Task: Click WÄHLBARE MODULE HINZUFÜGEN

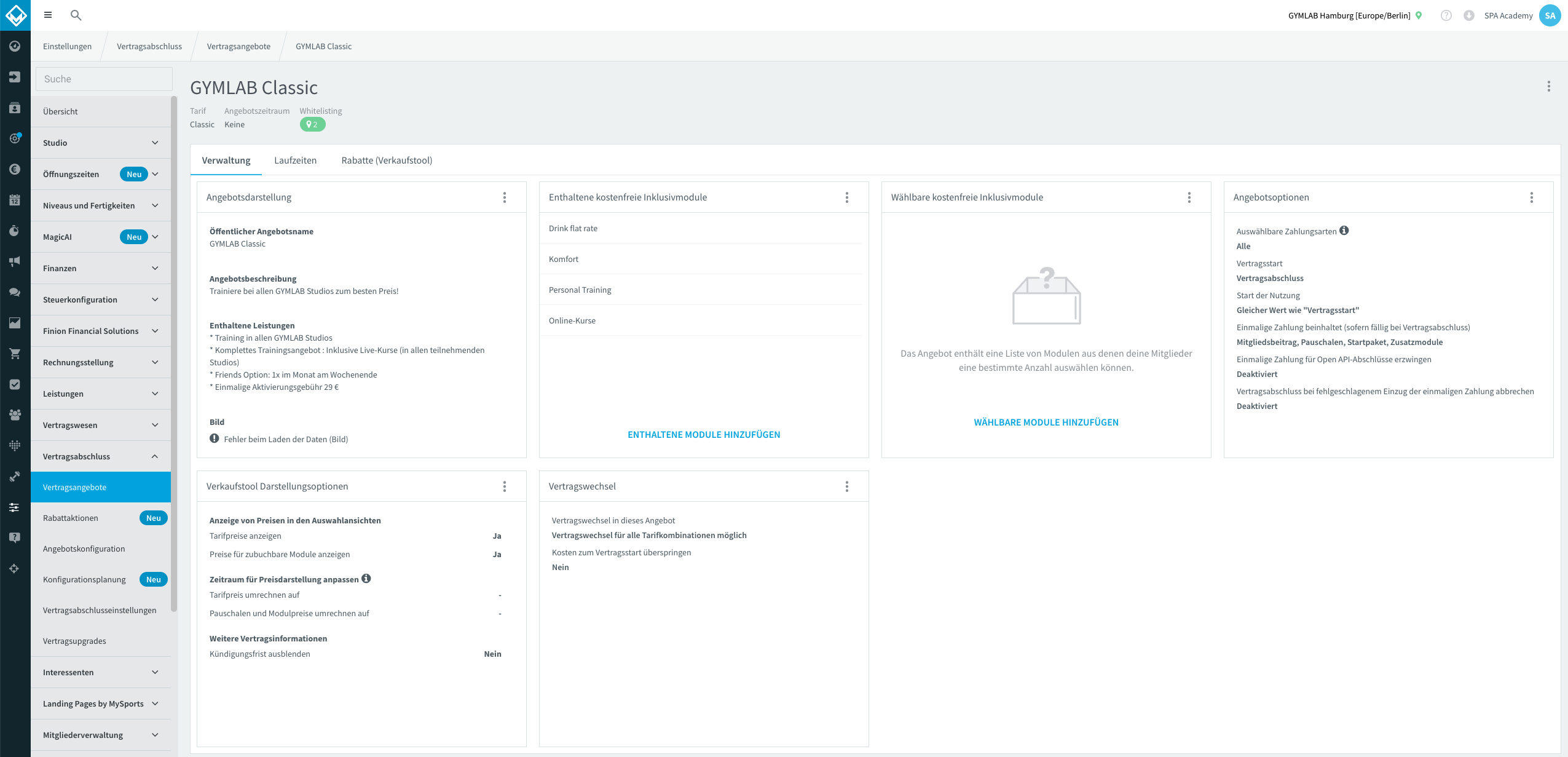Action: pos(1046,422)
